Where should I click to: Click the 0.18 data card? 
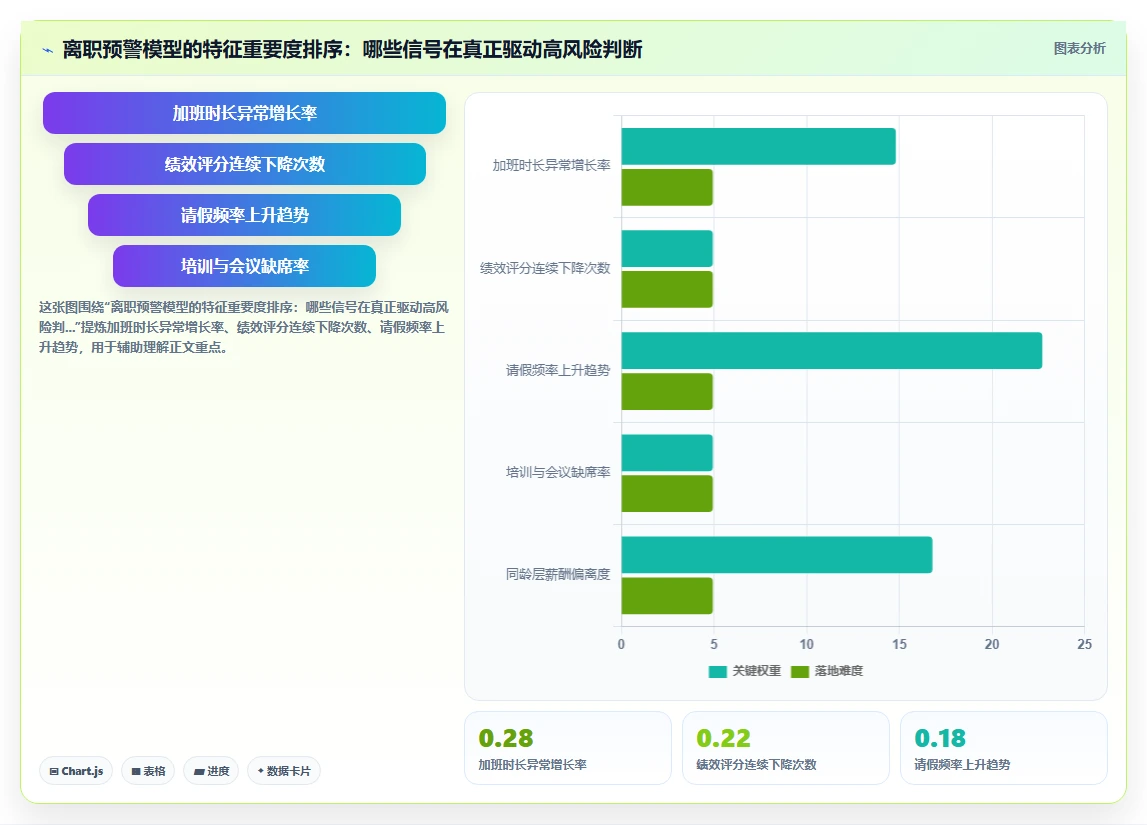1004,748
